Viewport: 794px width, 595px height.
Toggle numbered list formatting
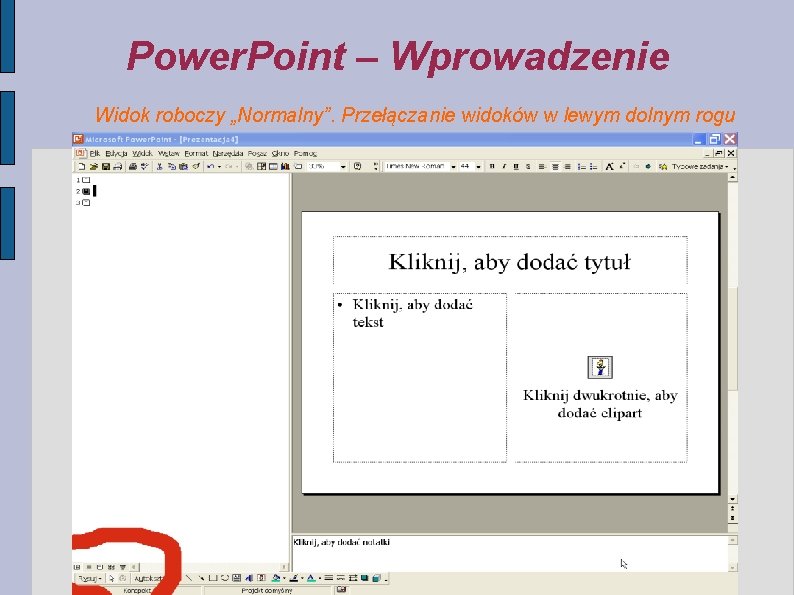(581, 166)
